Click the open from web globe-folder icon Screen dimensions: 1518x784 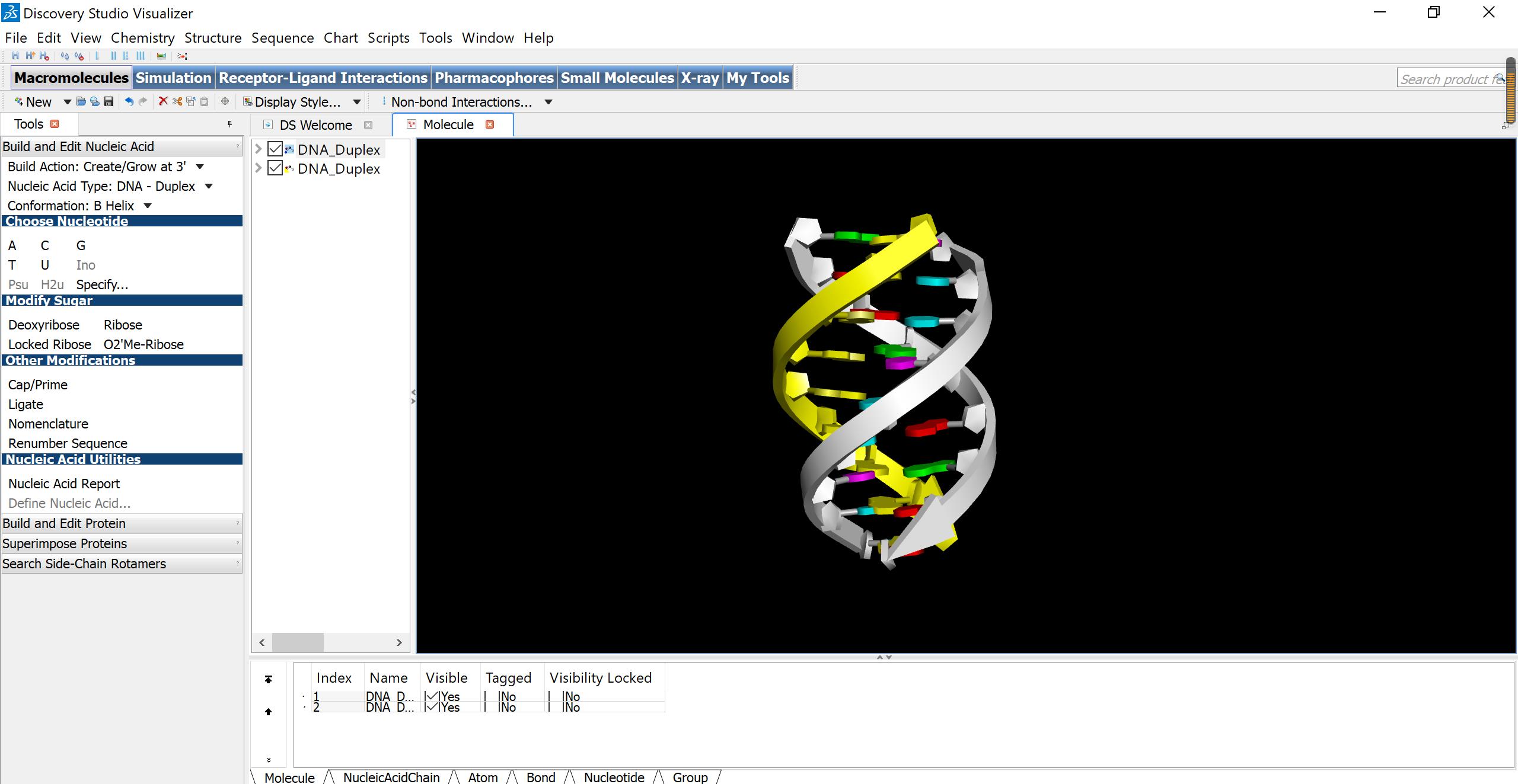pyautogui.click(x=95, y=101)
